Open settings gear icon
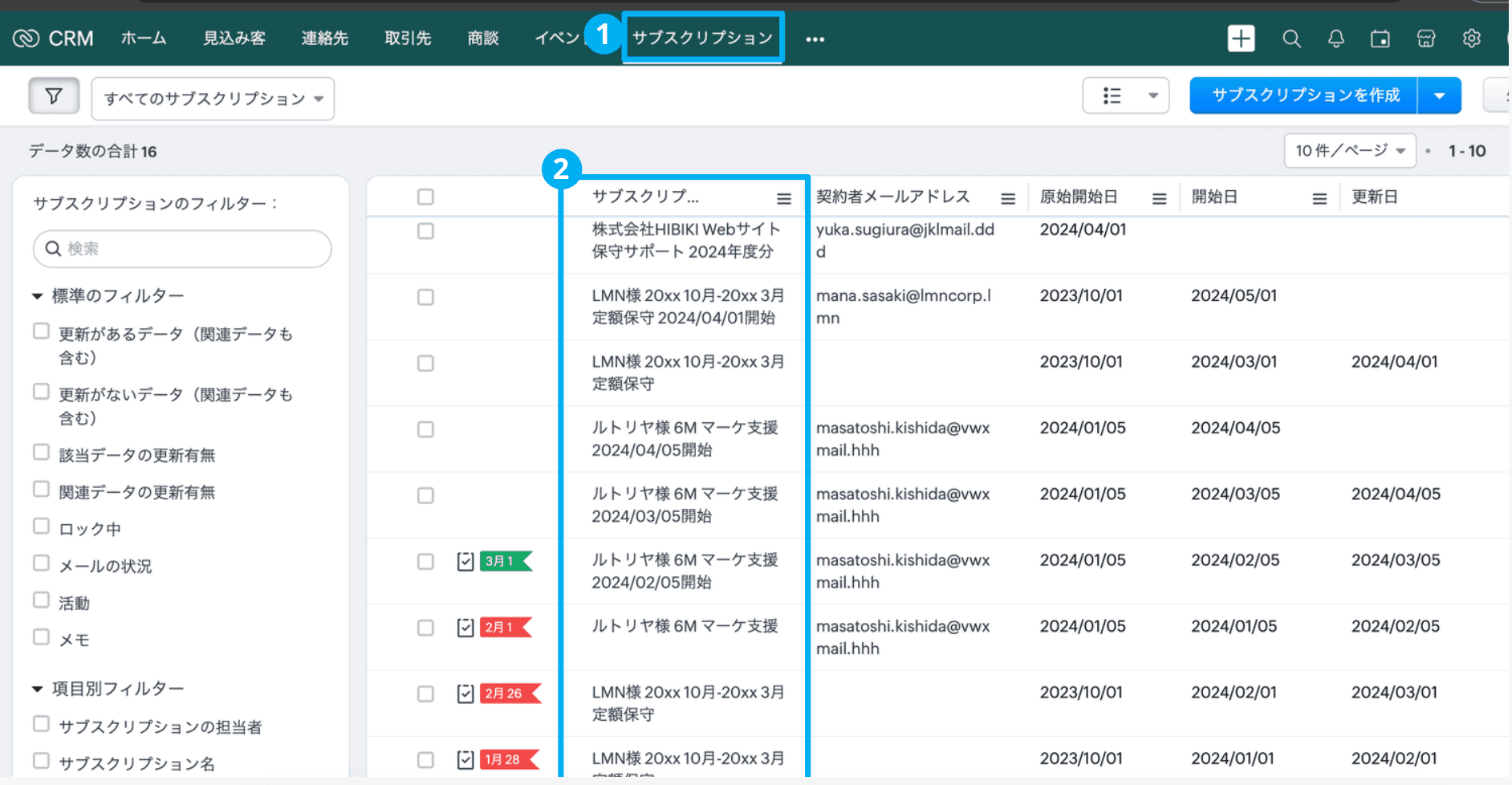The height and width of the screenshot is (785, 1512). pyautogui.click(x=1471, y=38)
